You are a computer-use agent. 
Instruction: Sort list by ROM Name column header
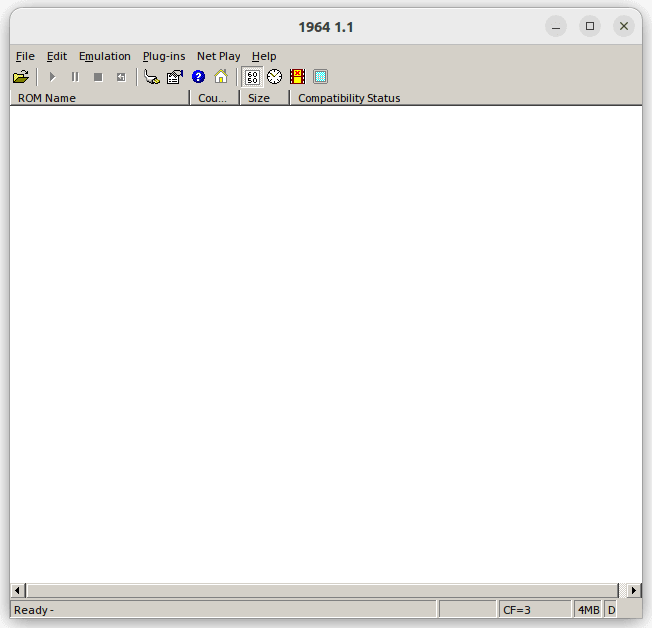99,98
